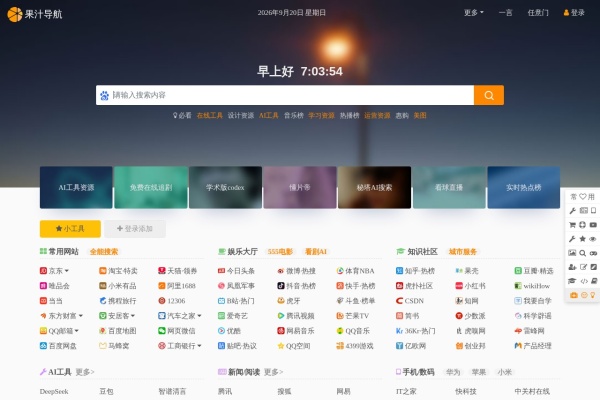Open the 秘塔AI搜索 card

[374, 188]
